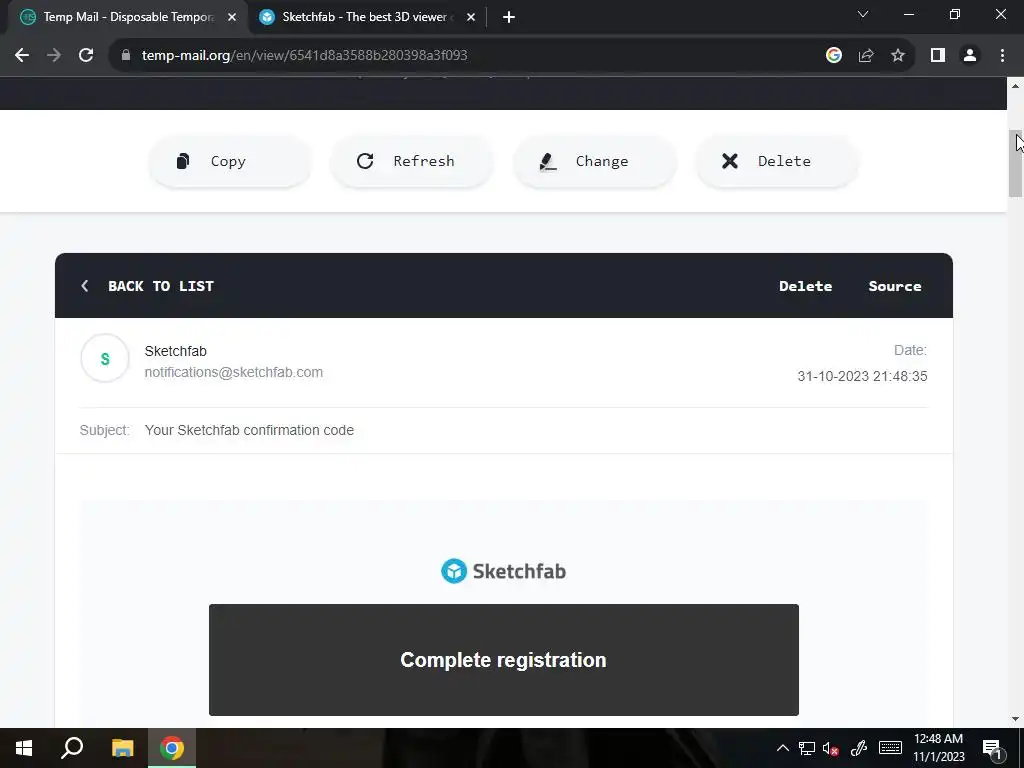
Task: Show hidden system tray icons
Action: coord(782,748)
